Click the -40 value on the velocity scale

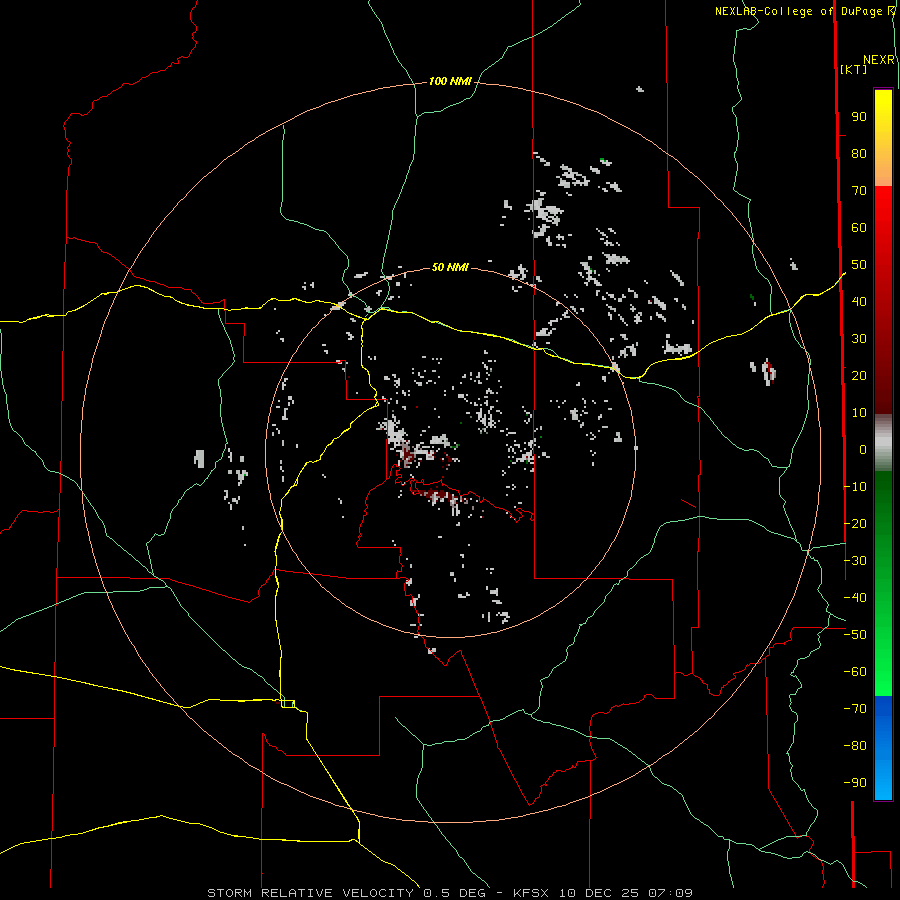click(x=855, y=598)
